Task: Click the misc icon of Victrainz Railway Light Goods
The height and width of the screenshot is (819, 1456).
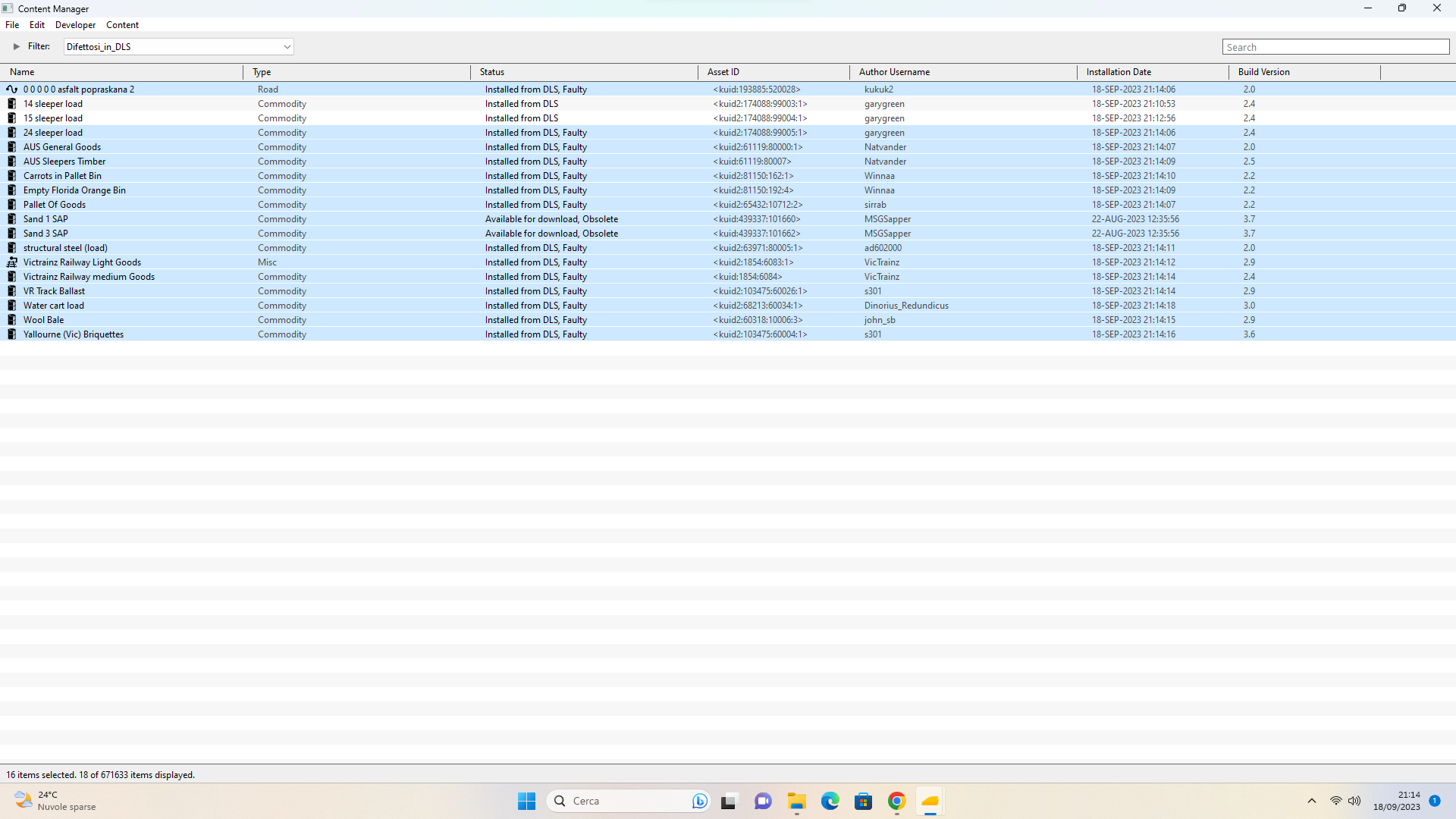Action: [x=11, y=262]
